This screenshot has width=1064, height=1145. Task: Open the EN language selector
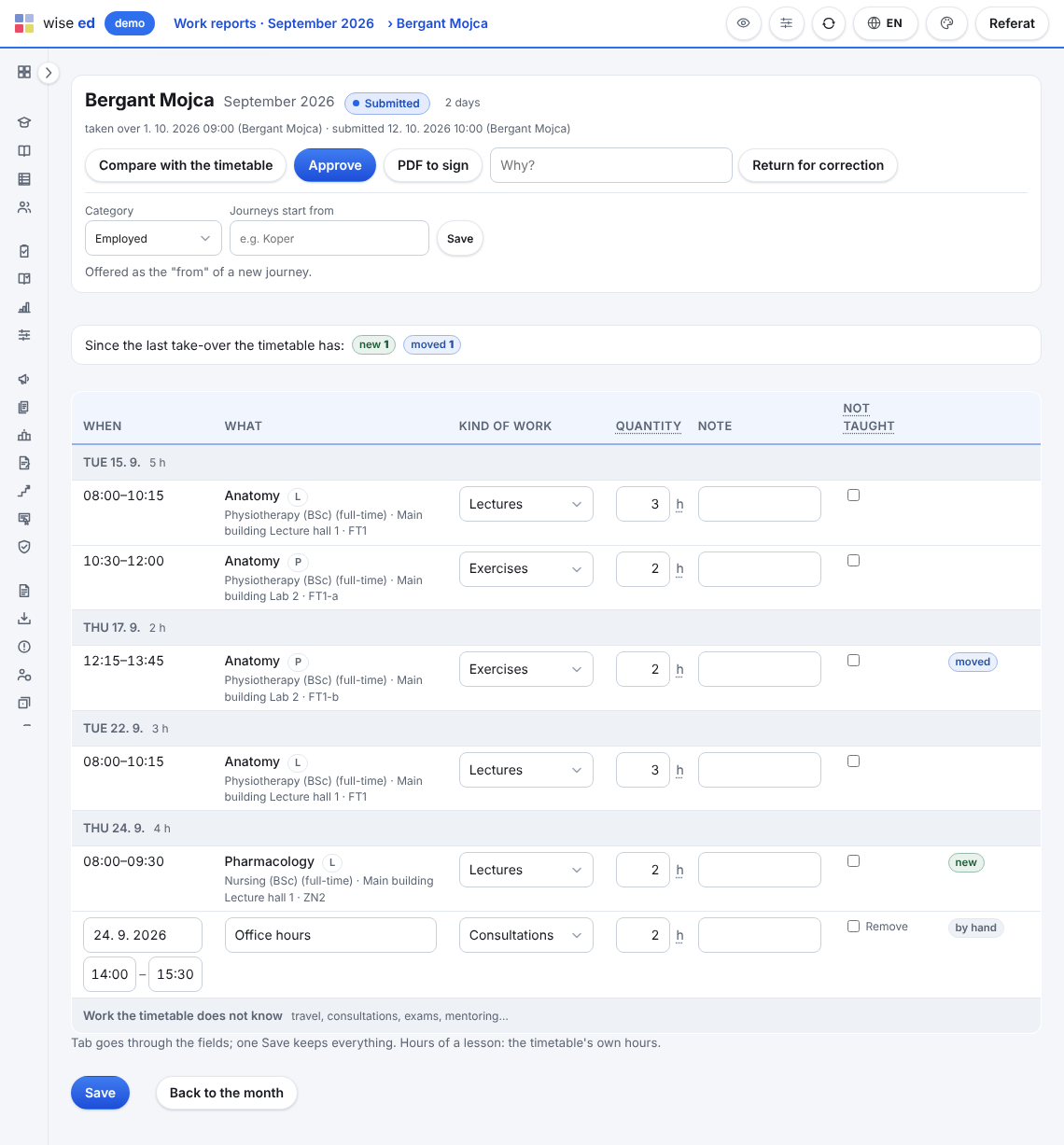pos(886,23)
